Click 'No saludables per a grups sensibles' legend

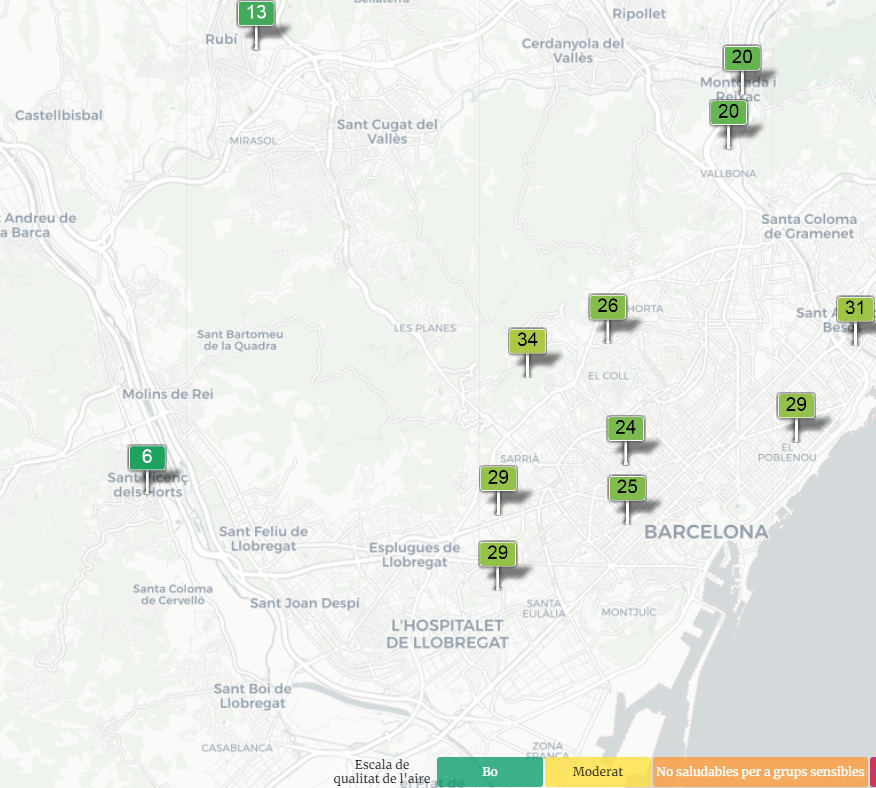[760, 772]
